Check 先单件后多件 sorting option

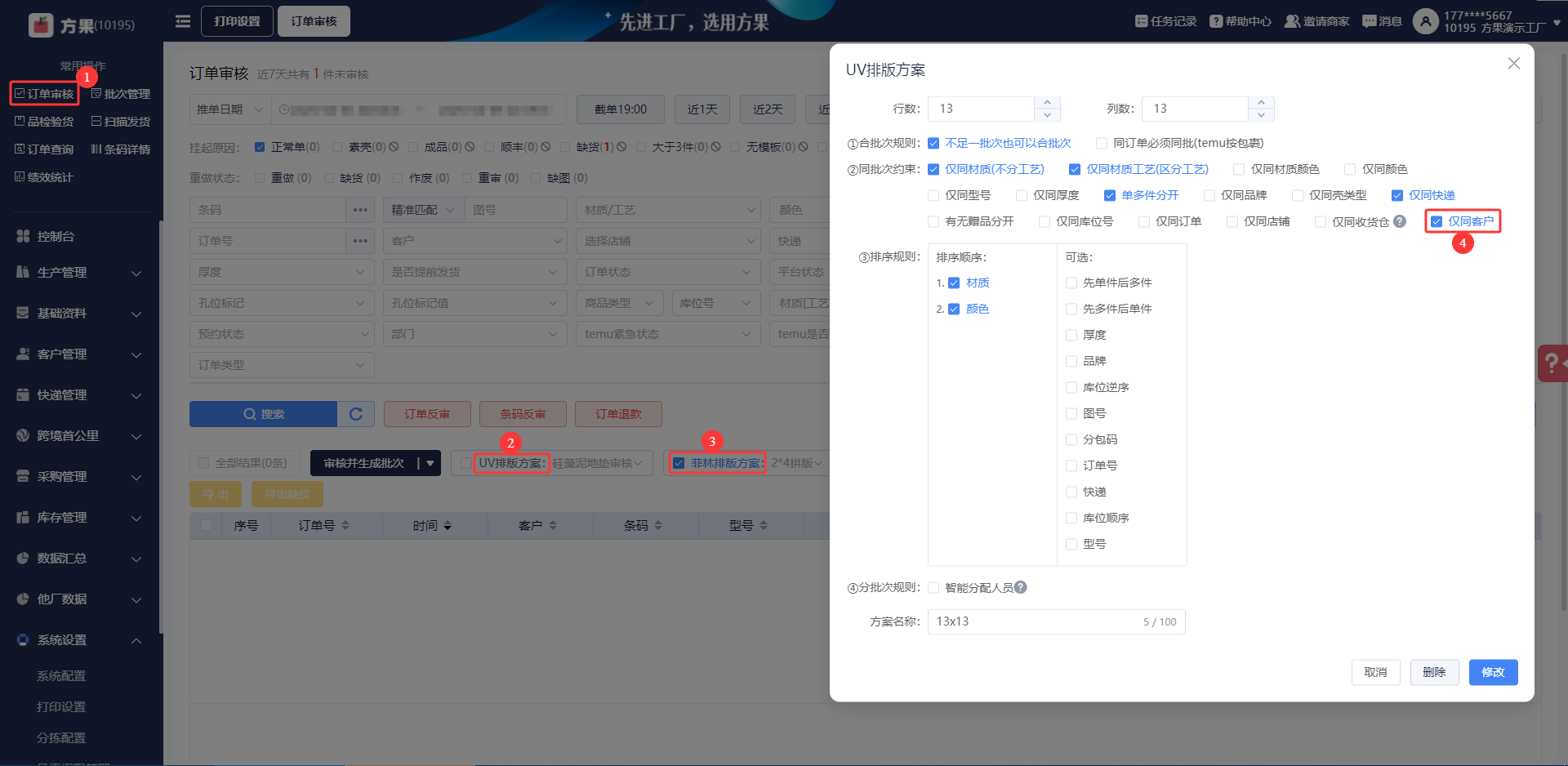pyautogui.click(x=1071, y=283)
